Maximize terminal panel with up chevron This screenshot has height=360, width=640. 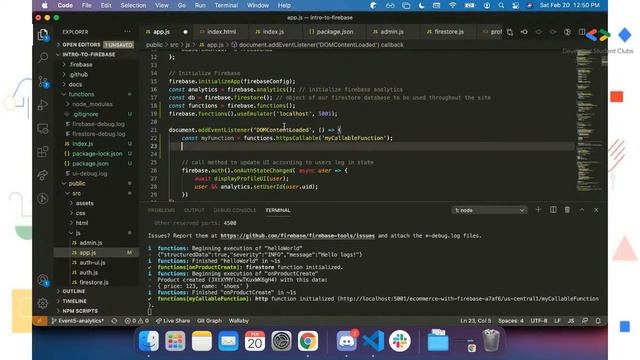point(582,210)
